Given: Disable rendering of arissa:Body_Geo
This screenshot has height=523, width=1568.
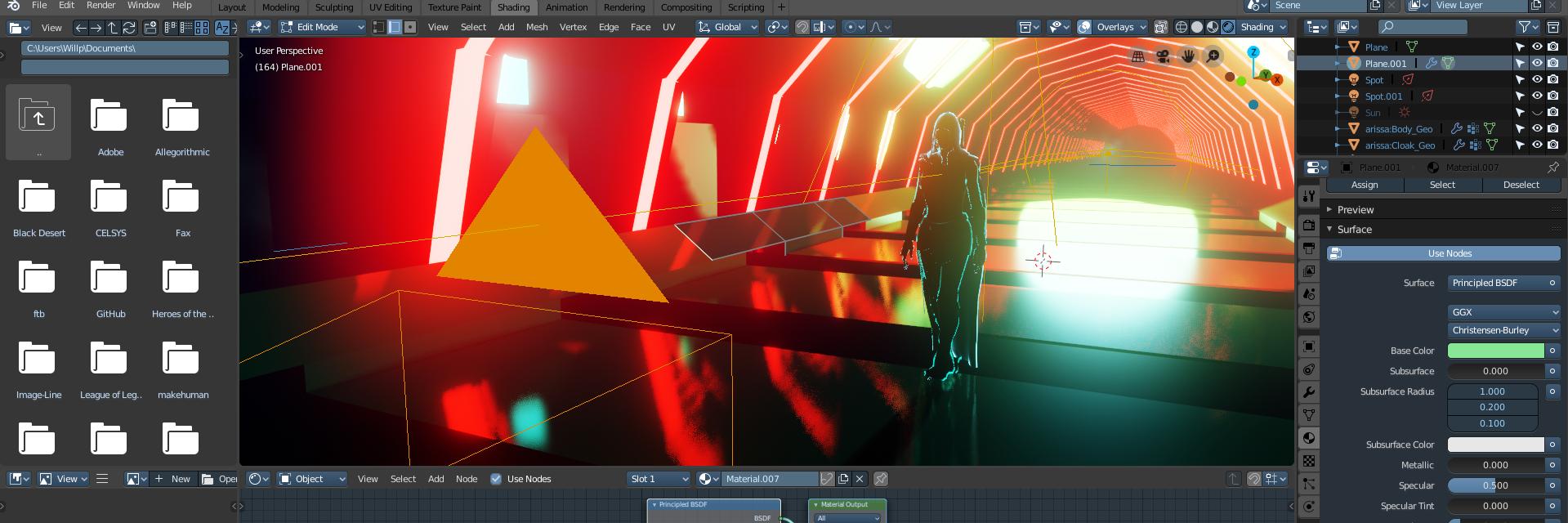Looking at the screenshot, I should (x=1552, y=128).
